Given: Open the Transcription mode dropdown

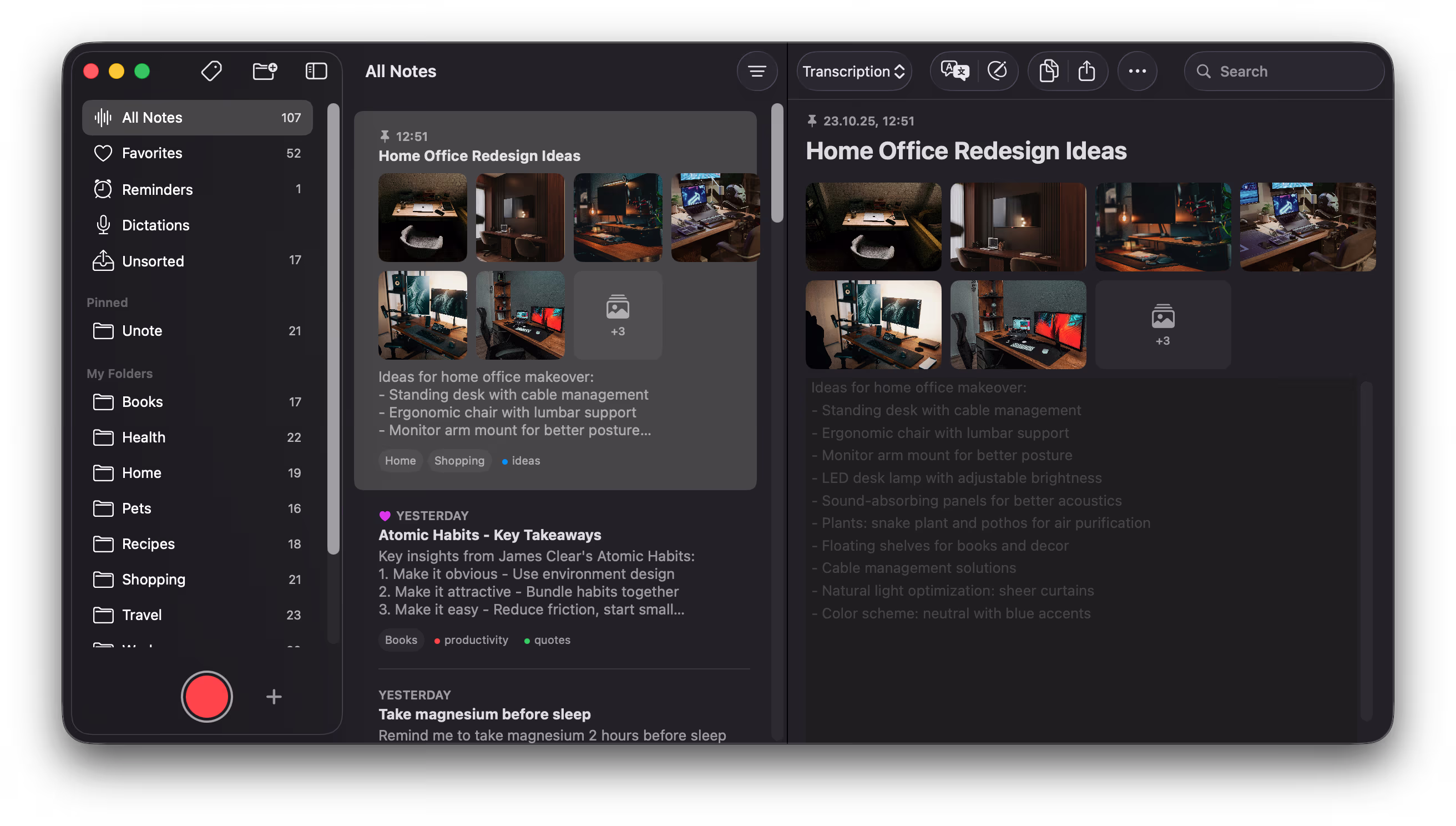Looking at the screenshot, I should [x=854, y=71].
